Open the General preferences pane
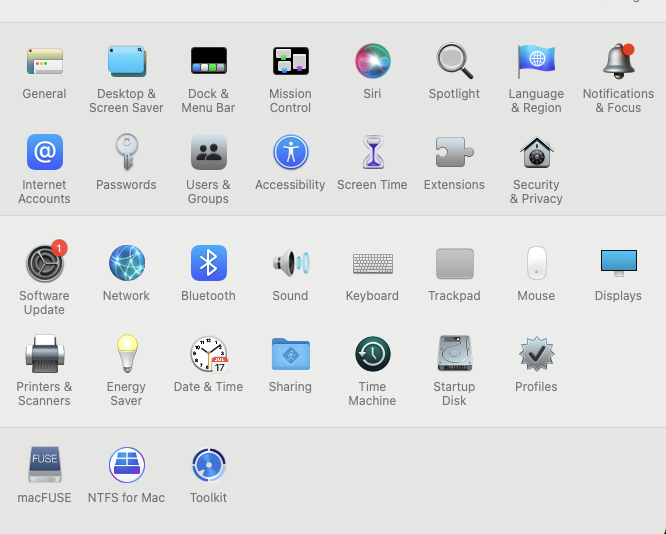Screen dimensions: 666x534 click(45, 61)
